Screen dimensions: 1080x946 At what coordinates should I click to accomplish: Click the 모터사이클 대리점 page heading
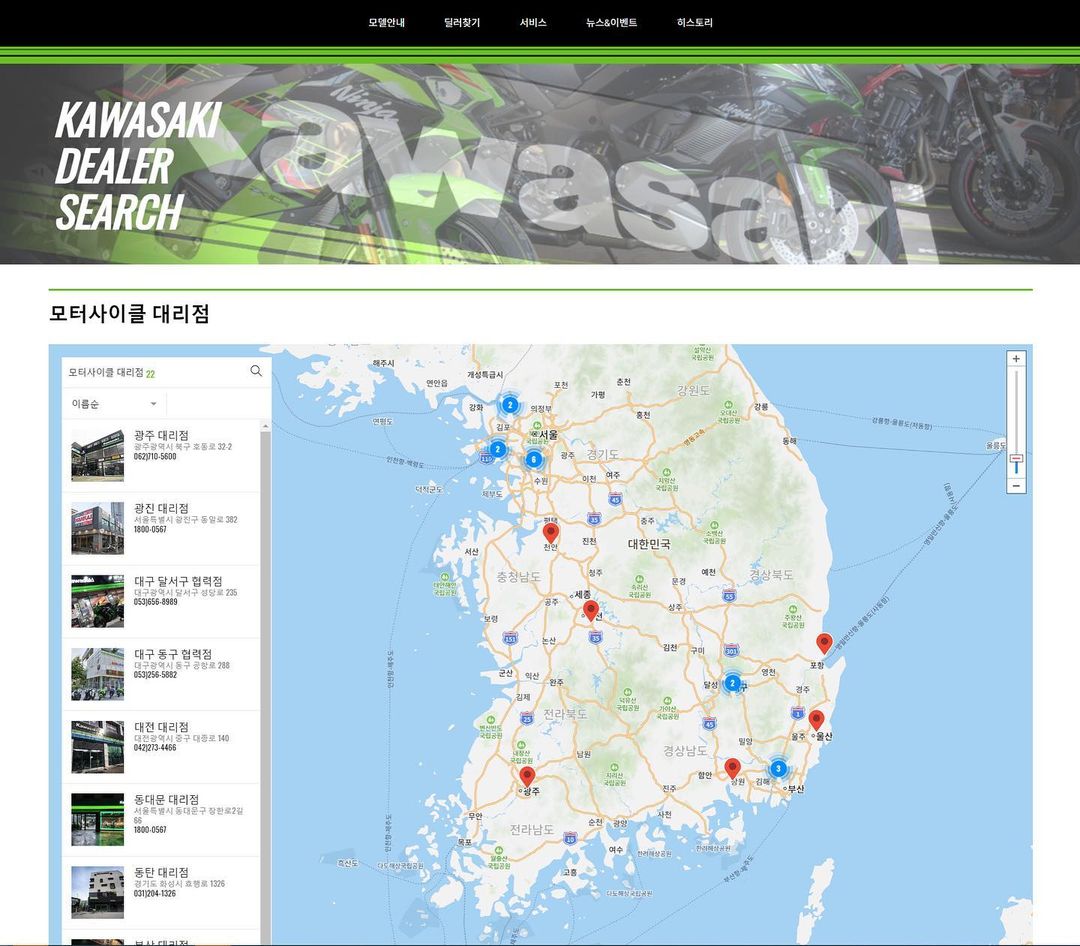point(129,314)
